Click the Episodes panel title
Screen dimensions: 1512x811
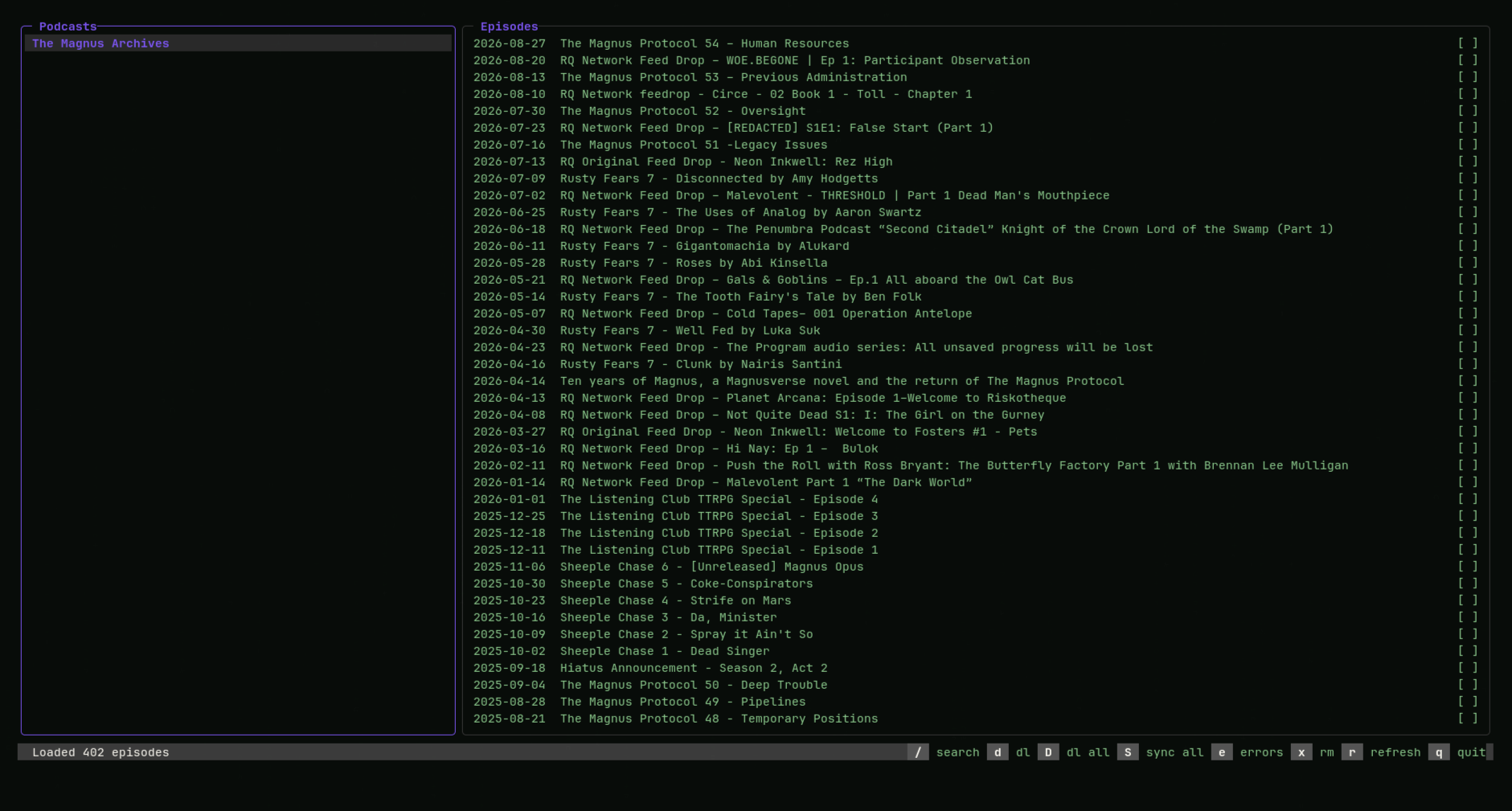pyautogui.click(x=509, y=27)
